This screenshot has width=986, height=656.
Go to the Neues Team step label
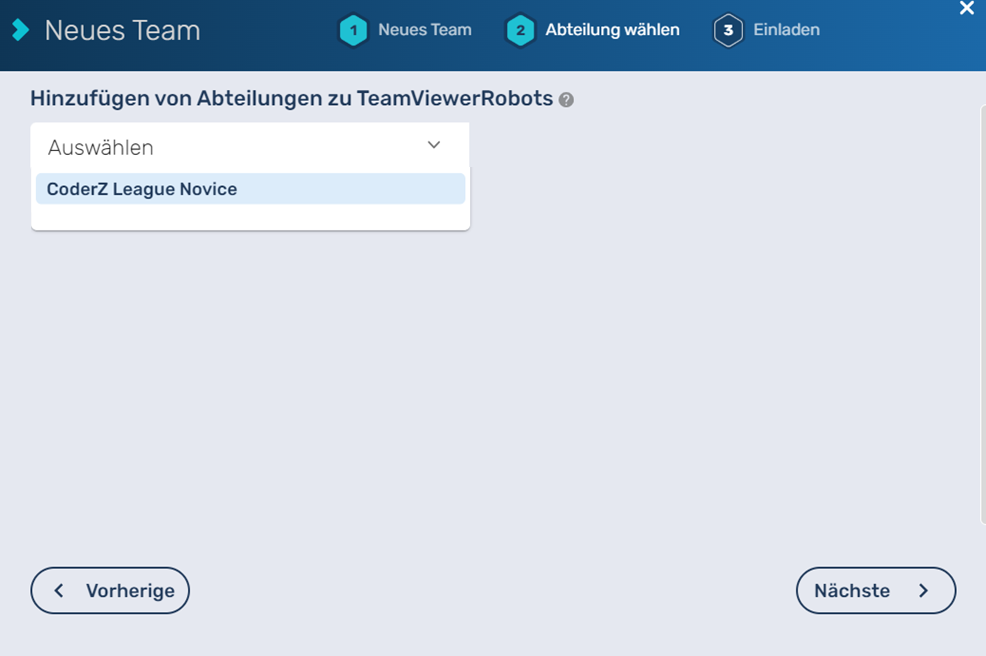click(424, 30)
